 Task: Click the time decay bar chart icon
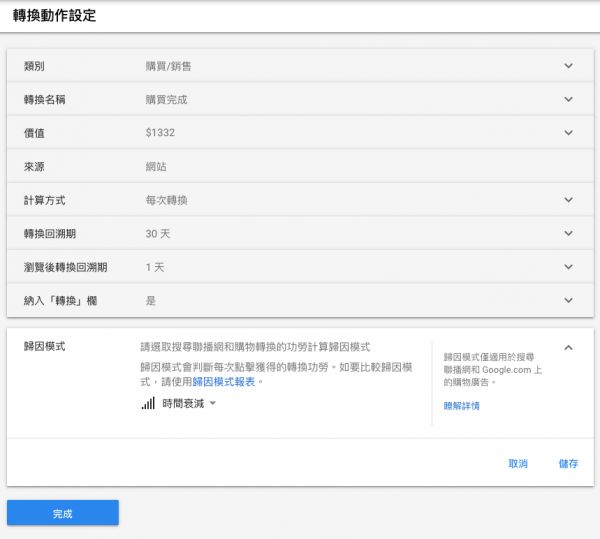148,403
